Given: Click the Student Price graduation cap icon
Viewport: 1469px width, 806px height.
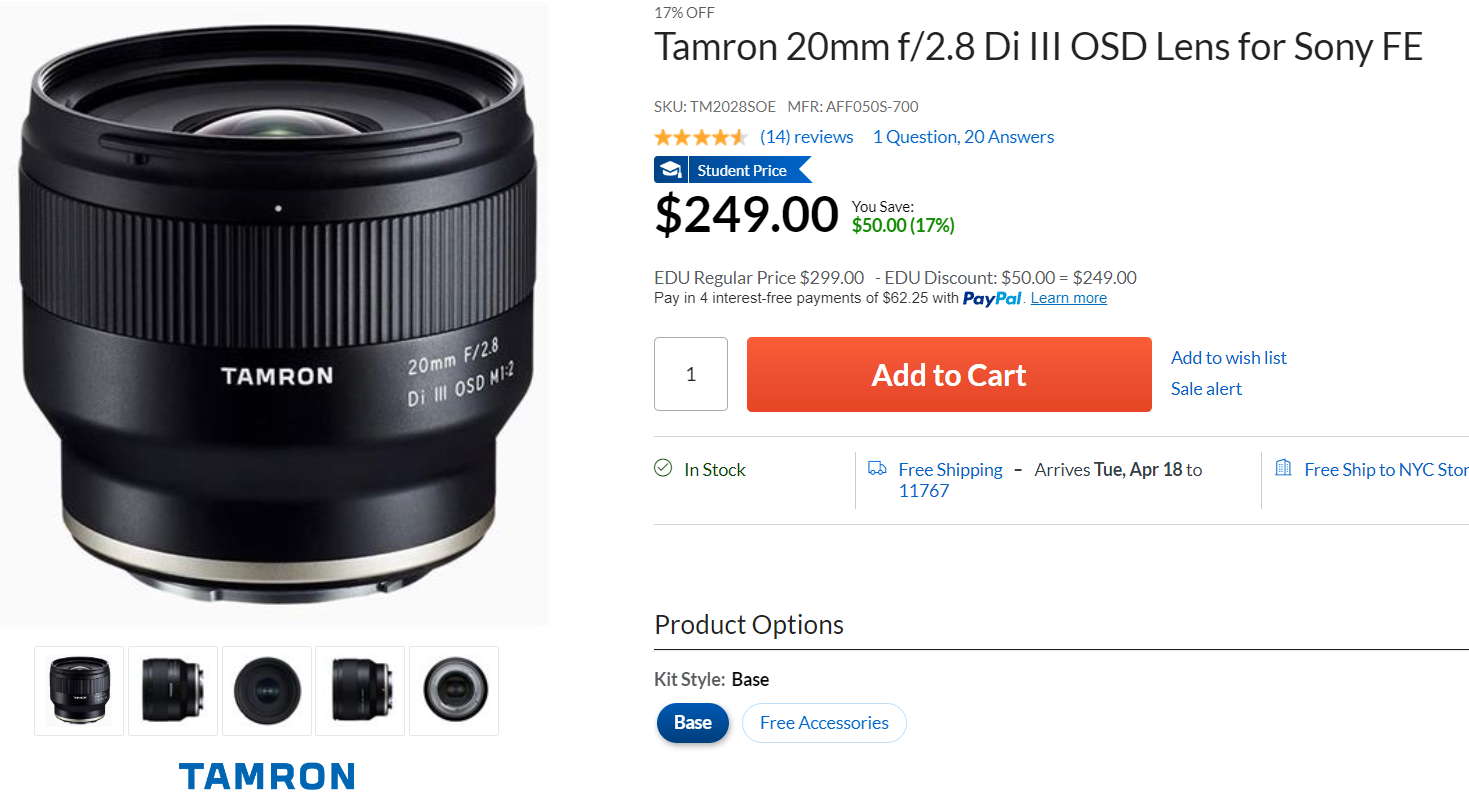Looking at the screenshot, I should click(670, 170).
